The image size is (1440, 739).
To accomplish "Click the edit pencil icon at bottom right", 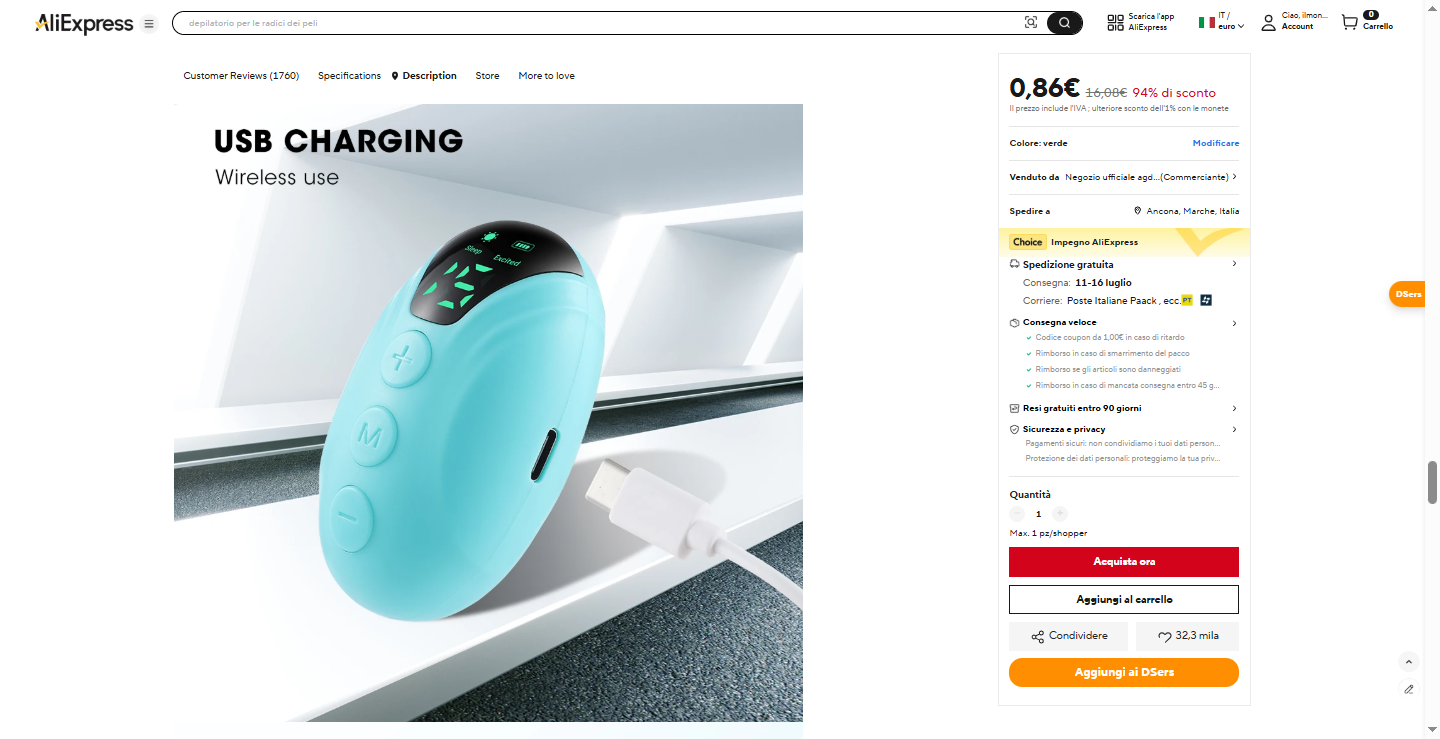I will pos(1409,688).
